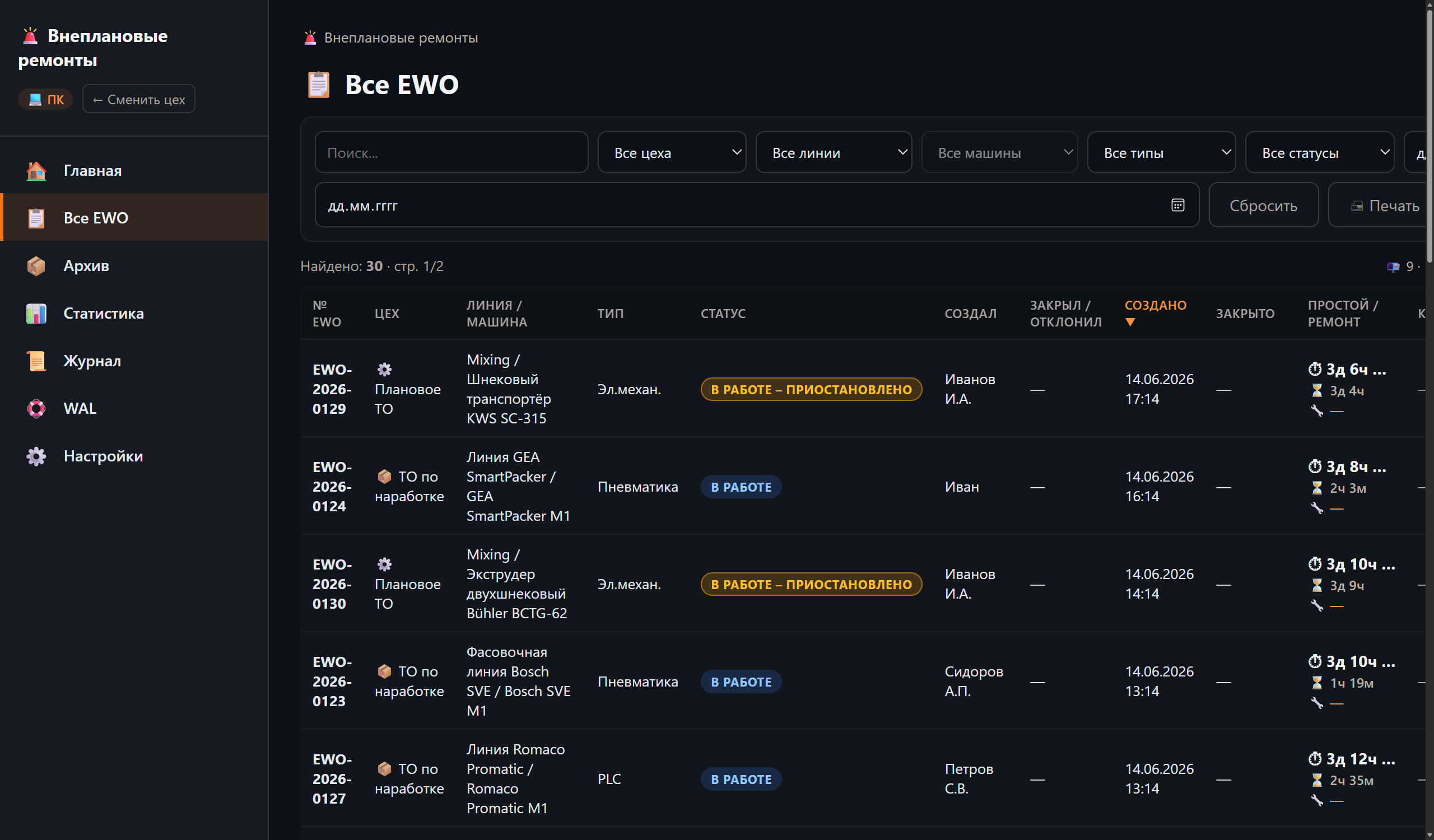The width and height of the screenshot is (1434, 840).
Task: Click the creator name Петров С.В.
Action: point(969,779)
